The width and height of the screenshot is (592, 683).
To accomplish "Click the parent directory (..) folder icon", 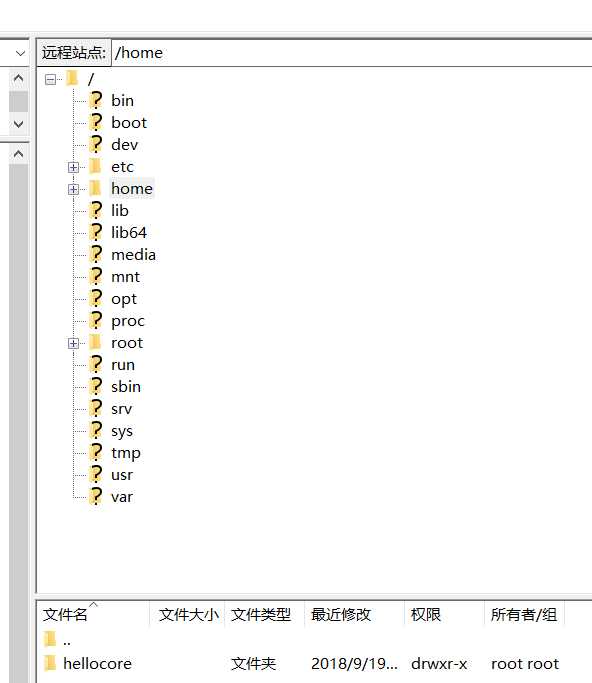I will (50, 639).
